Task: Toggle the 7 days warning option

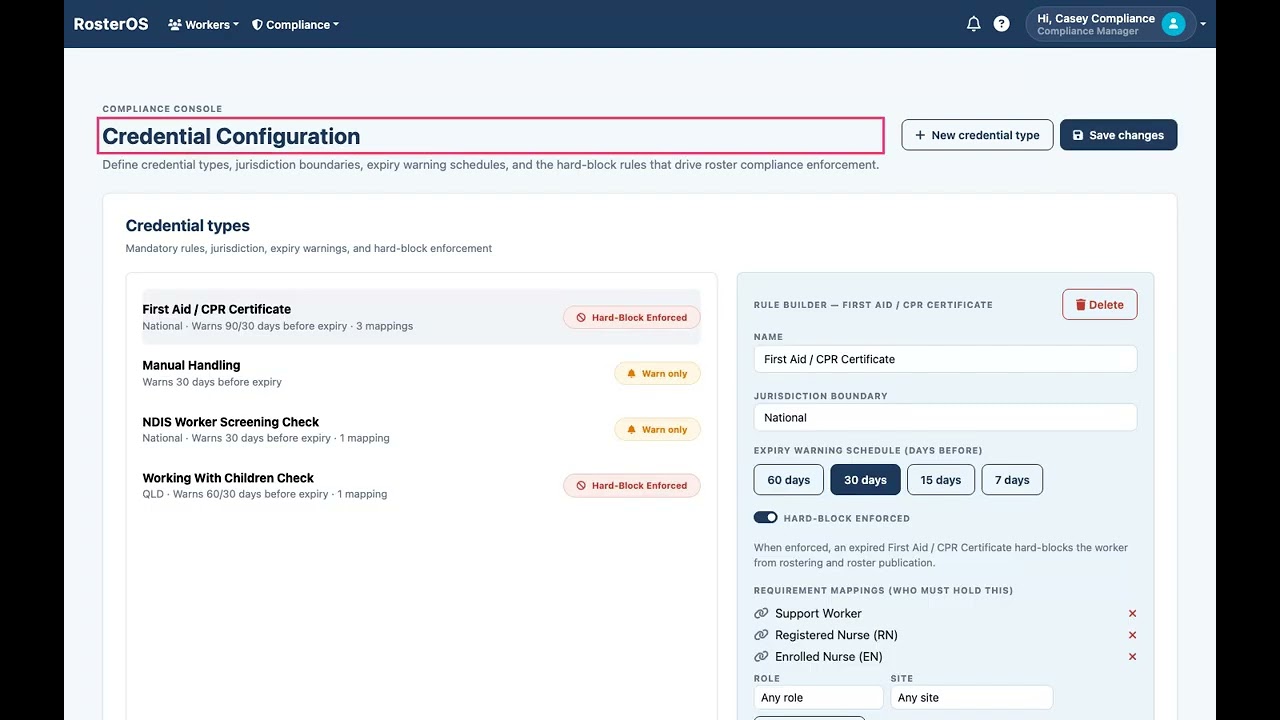Action: click(x=1012, y=480)
